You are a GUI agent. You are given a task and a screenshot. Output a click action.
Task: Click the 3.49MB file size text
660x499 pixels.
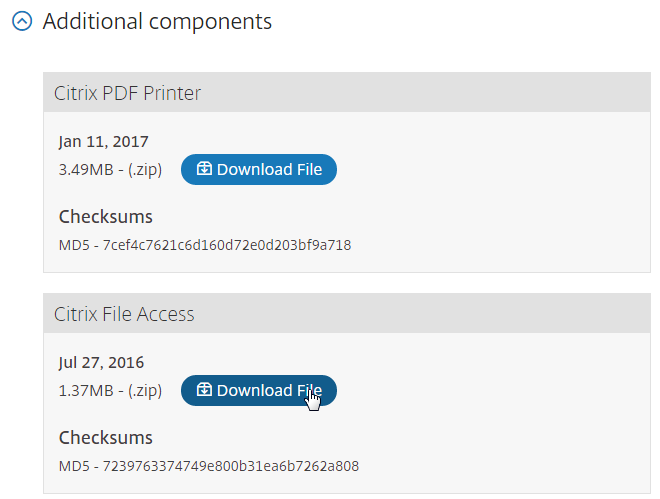[x=86, y=170]
